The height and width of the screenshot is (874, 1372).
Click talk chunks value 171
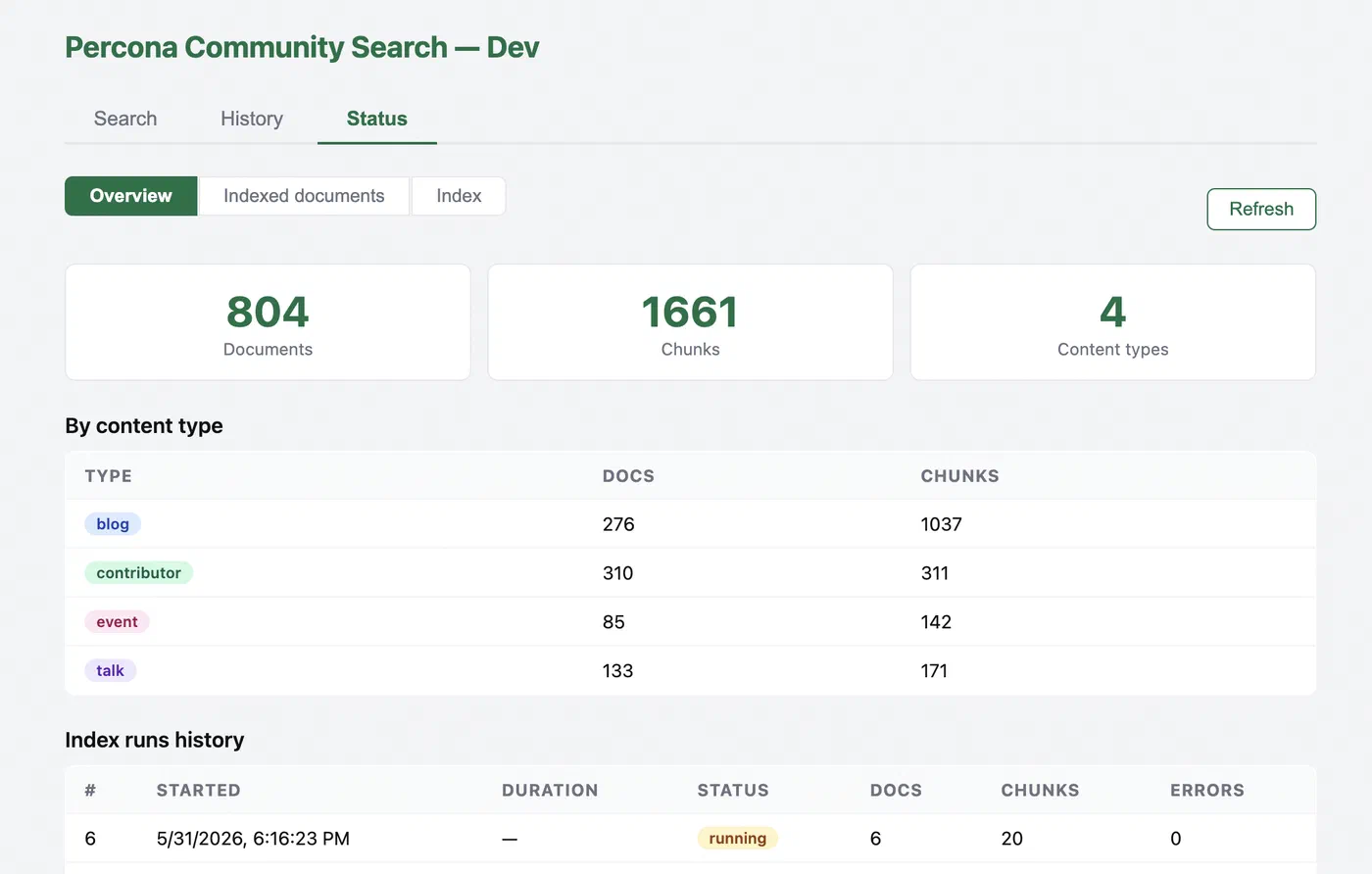[x=934, y=671]
